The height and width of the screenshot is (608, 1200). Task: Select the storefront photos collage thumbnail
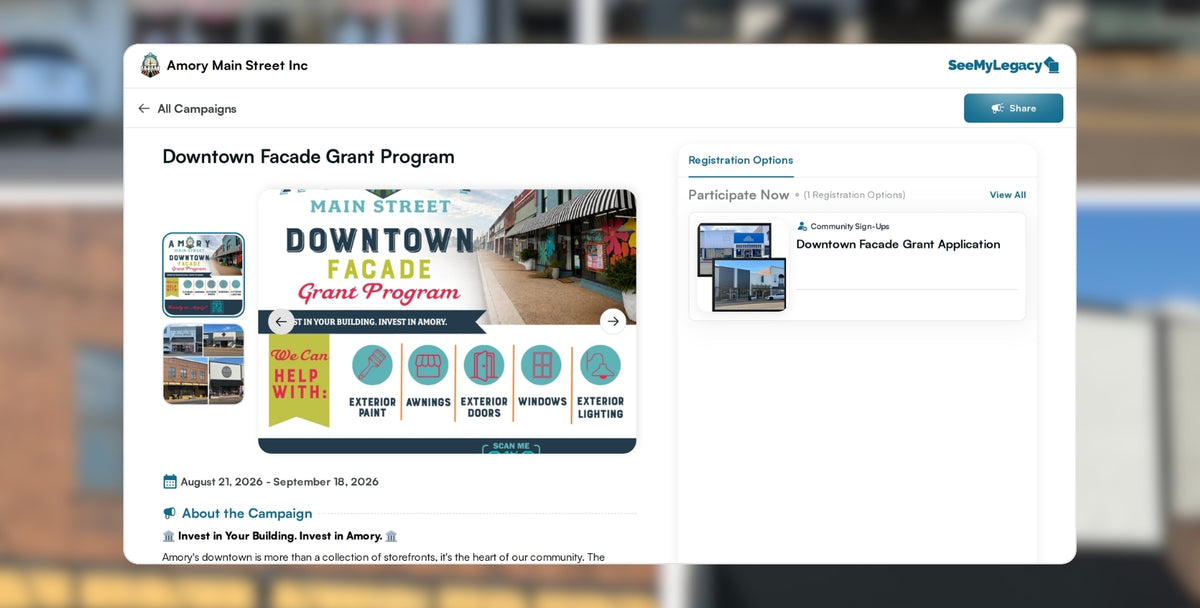tap(203, 364)
